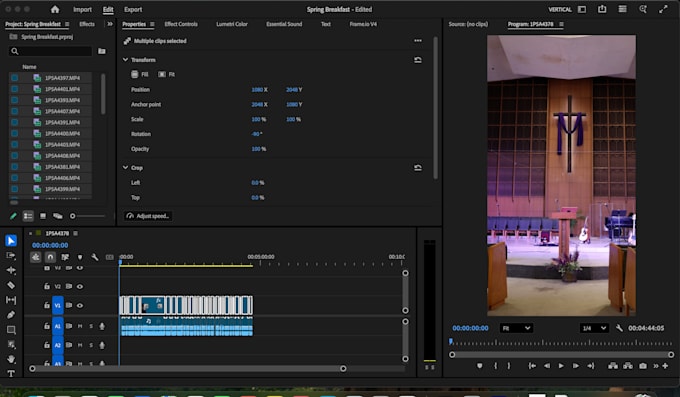680x397 pixels.
Task: Play the sequence in Program monitor
Action: 561,366
